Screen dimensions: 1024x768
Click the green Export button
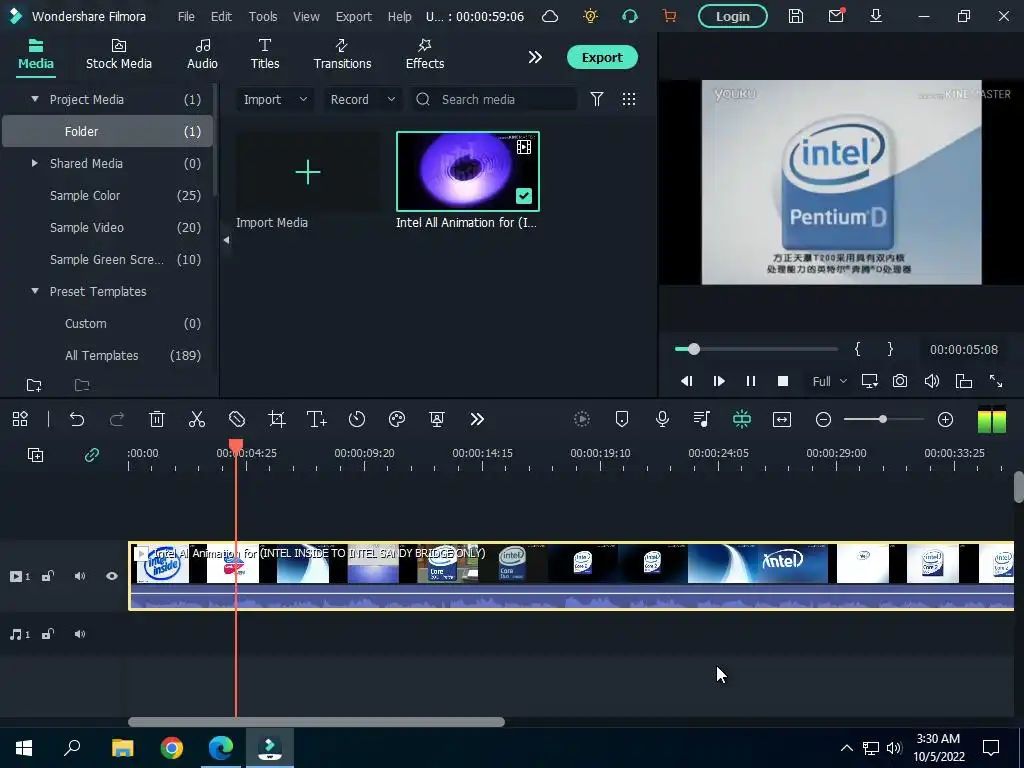tap(602, 57)
